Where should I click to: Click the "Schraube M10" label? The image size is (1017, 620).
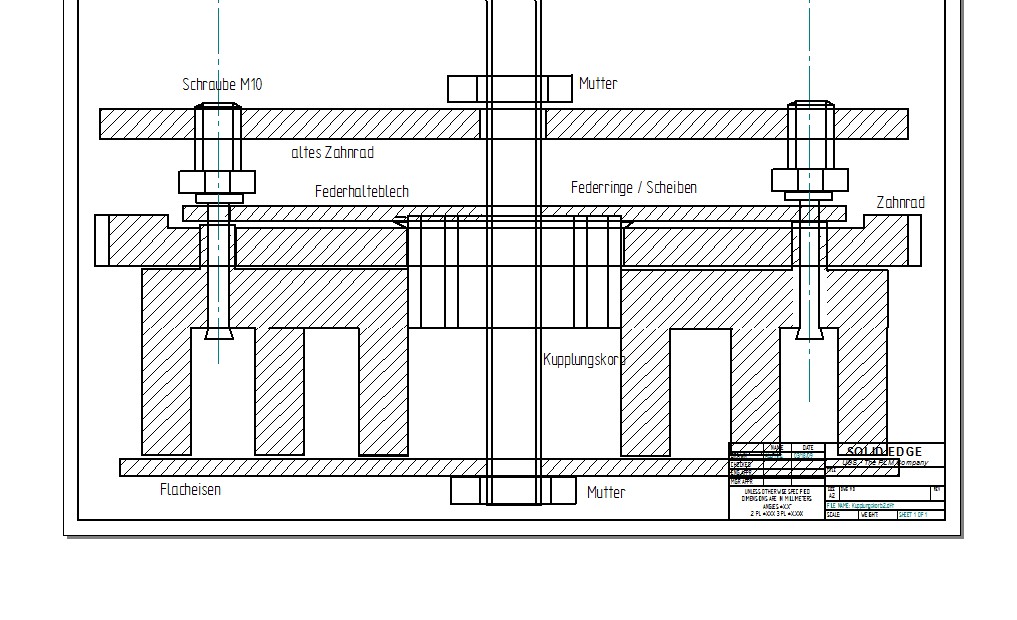click(222, 84)
